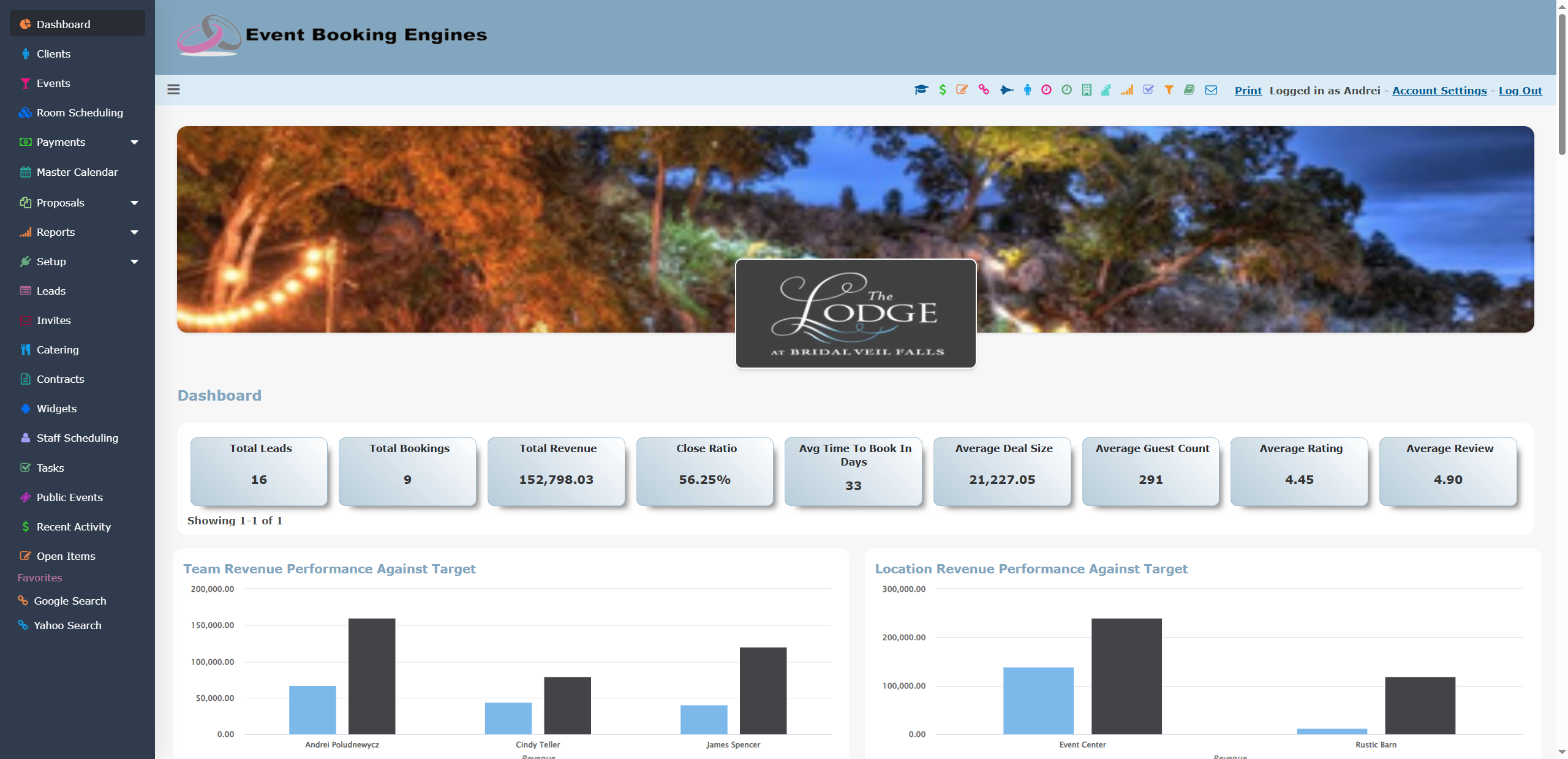
Task: Open the dollar sign payments quick icon
Action: (942, 89)
